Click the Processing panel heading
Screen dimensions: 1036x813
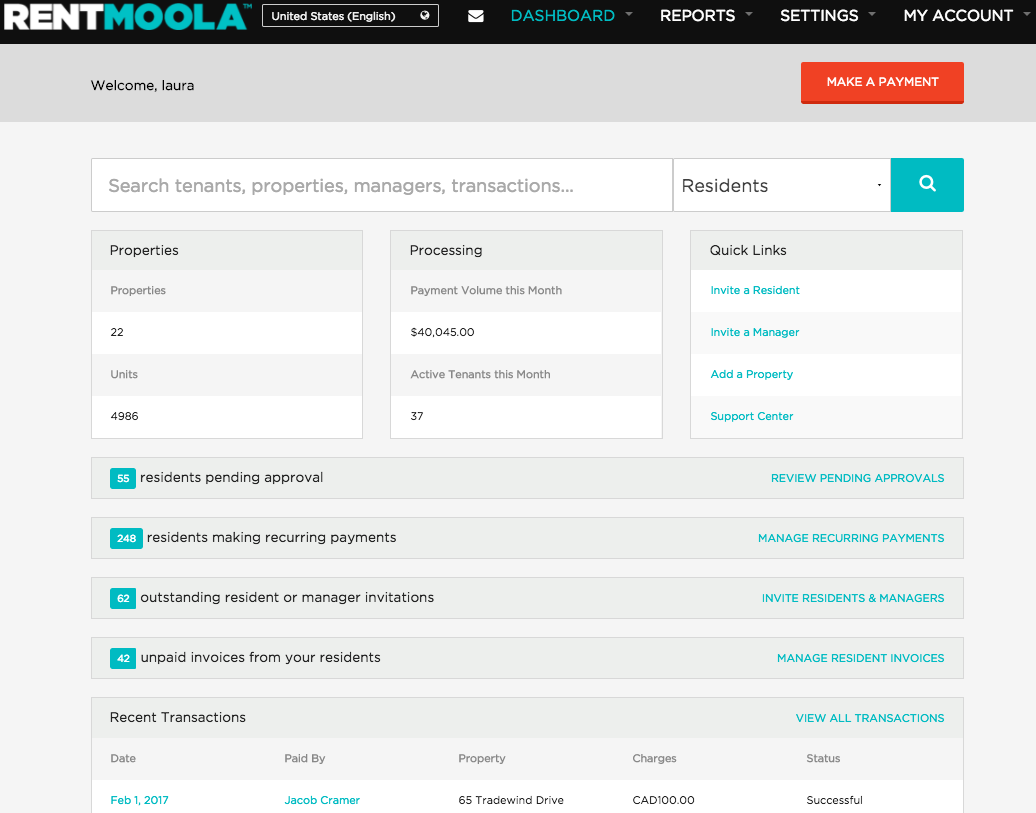pos(446,251)
